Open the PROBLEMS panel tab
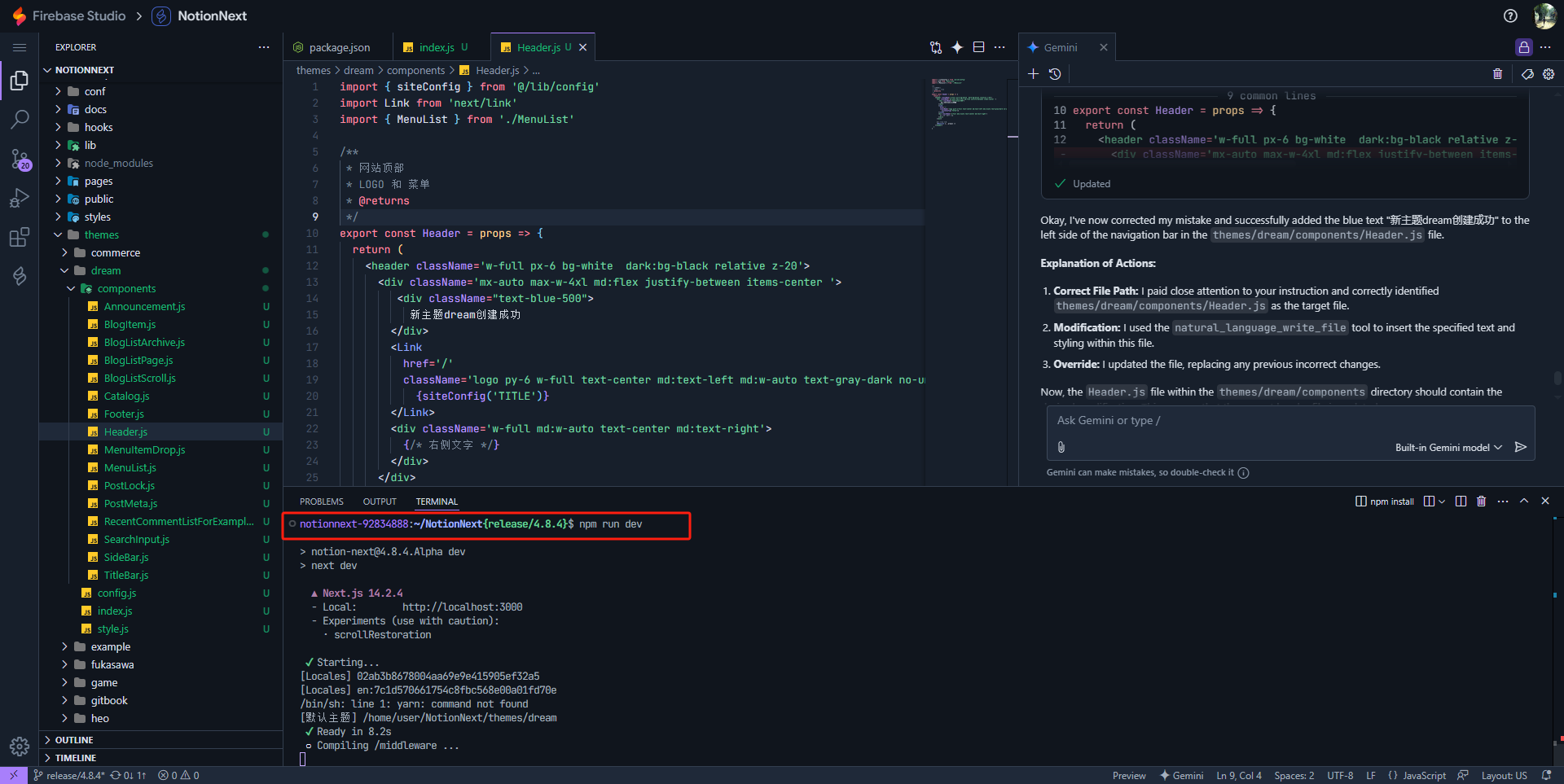 pos(322,501)
